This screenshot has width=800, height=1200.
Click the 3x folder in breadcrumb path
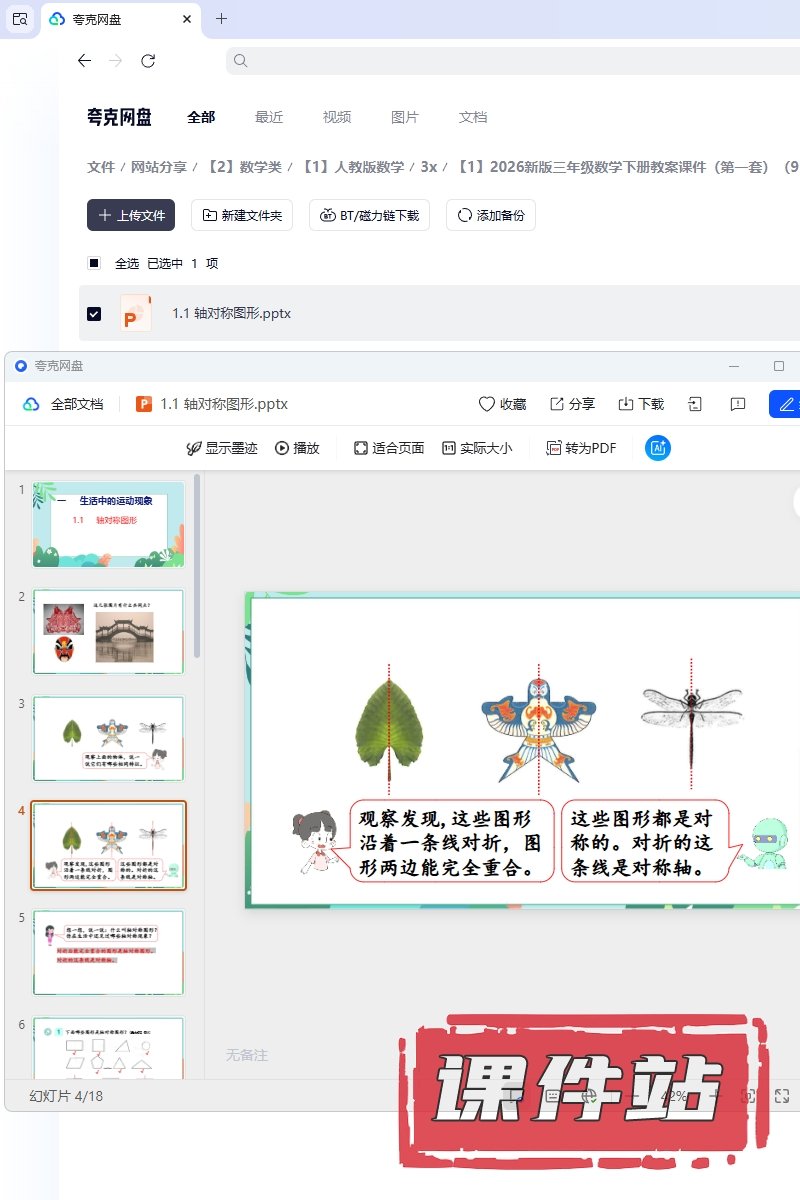[428, 167]
